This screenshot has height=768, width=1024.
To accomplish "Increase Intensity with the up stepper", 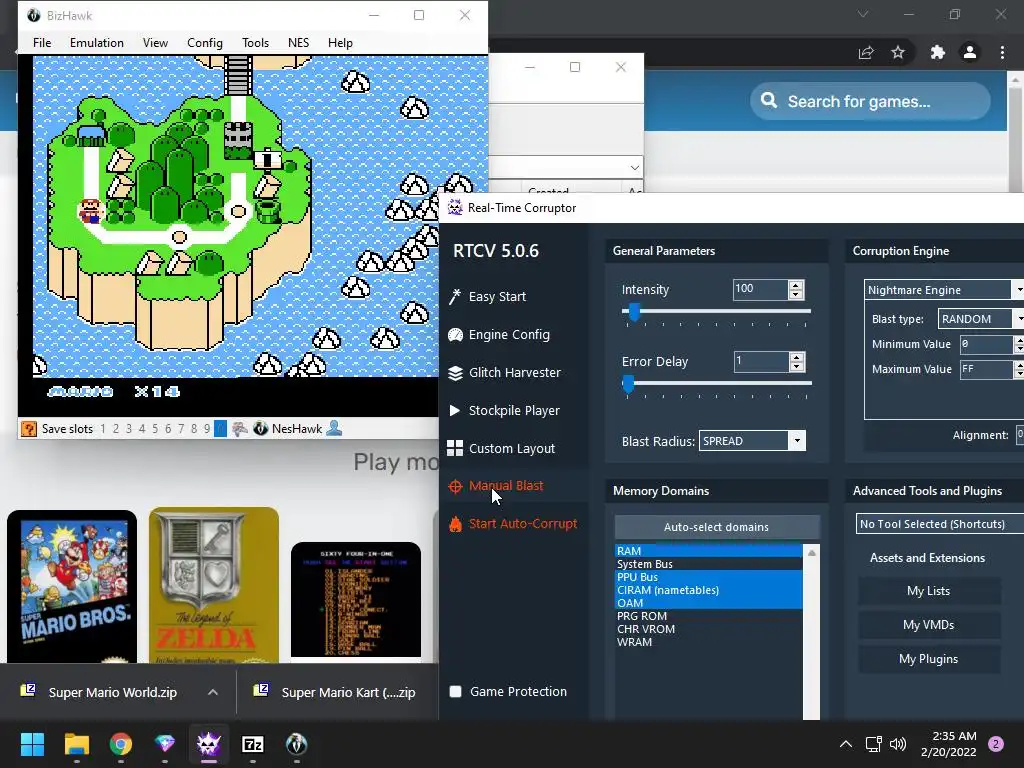I will (x=796, y=285).
